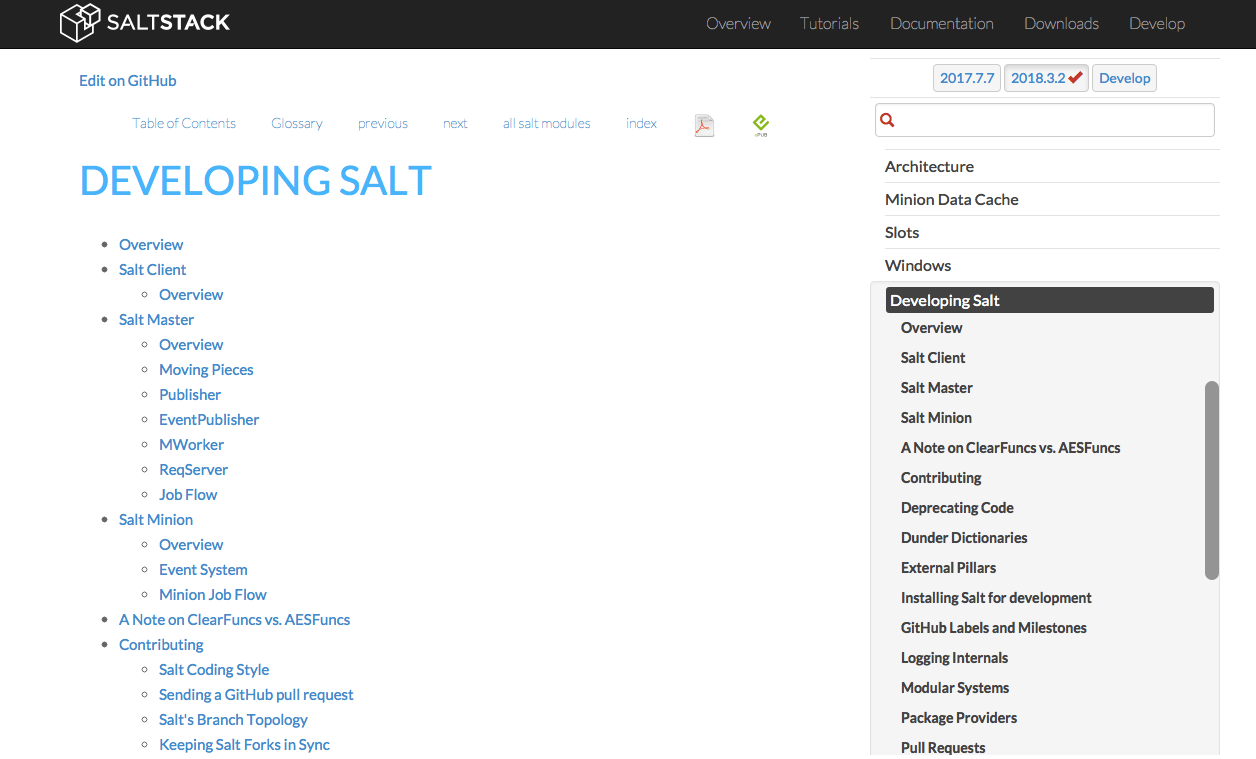Open Documentation in the top navigation bar
Screen dimensions: 1256x759
pos(941,23)
